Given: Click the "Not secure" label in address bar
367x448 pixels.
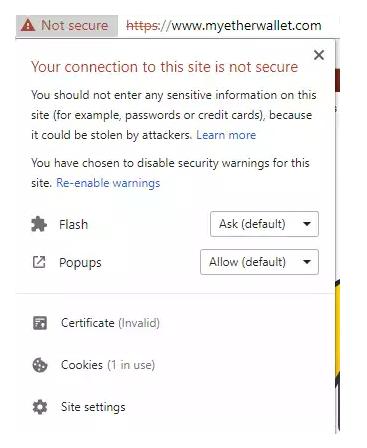Looking at the screenshot, I should 74,26.
